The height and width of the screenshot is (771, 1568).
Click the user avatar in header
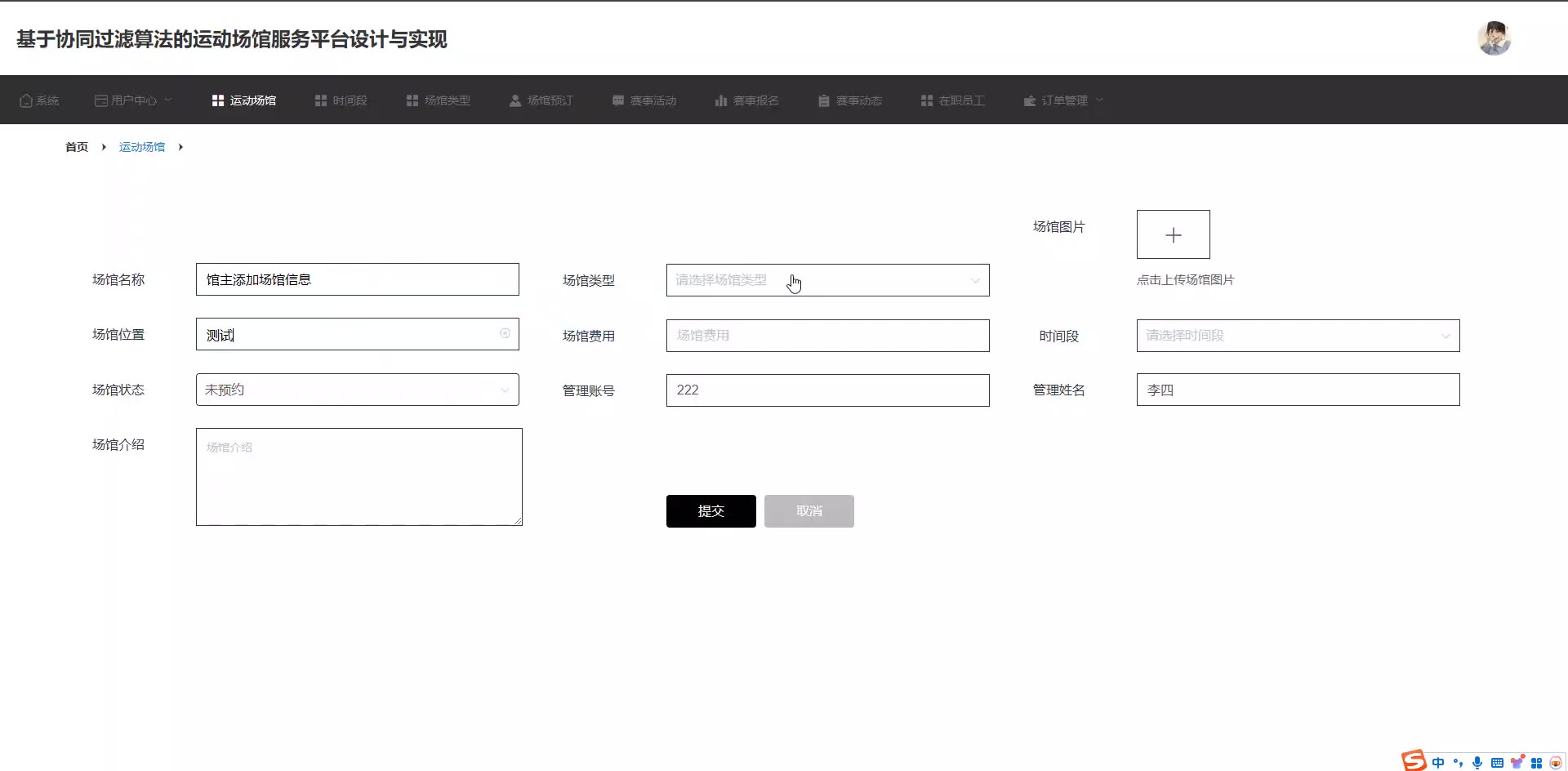[x=1494, y=38]
